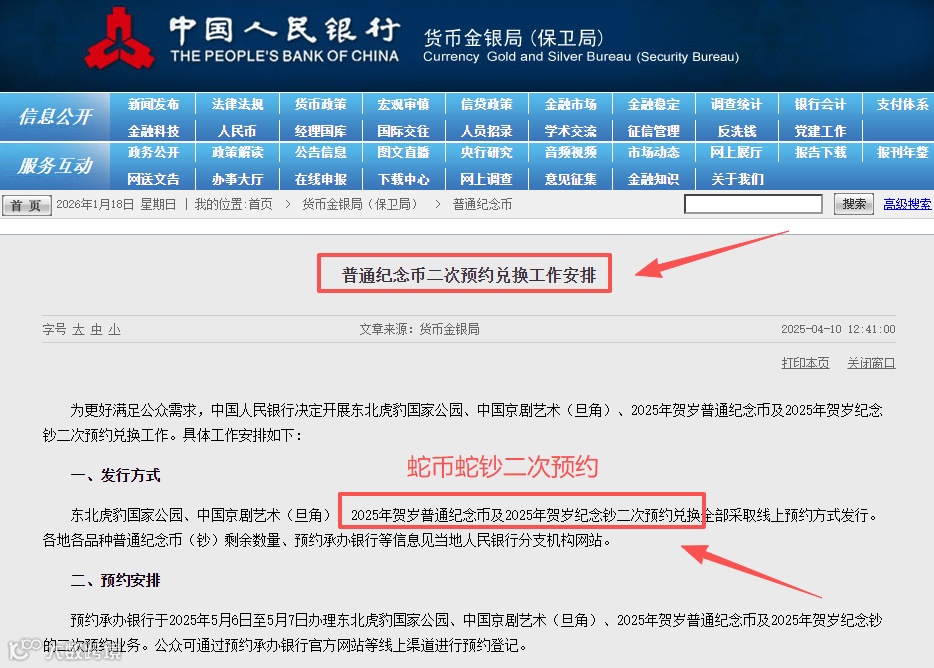Click the timestamp 2025-04-10 12:41:00
This screenshot has height=668, width=934.
click(x=838, y=329)
